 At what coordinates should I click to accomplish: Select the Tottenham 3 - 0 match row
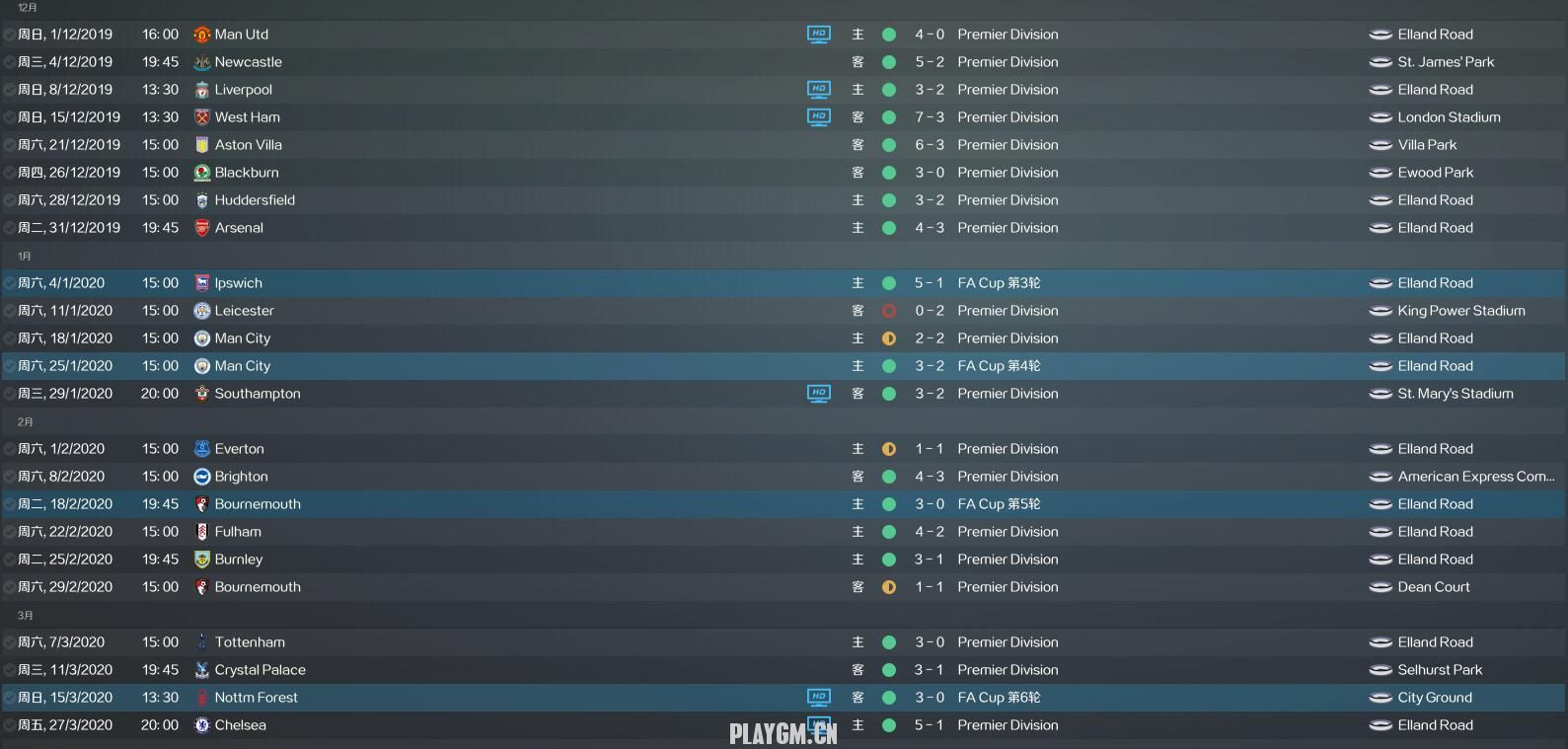tap(784, 642)
